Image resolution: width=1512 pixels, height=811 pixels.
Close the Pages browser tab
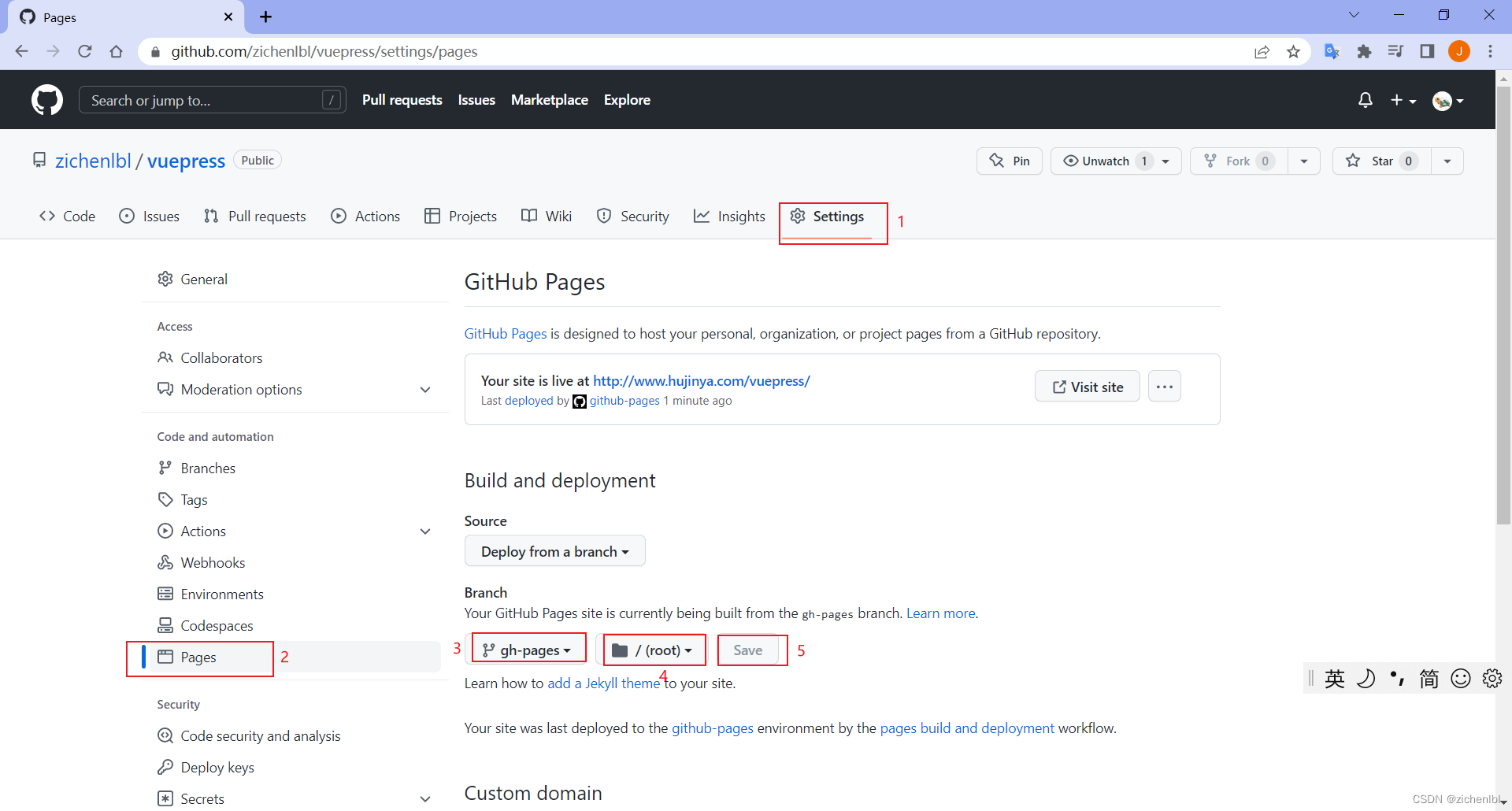228,17
